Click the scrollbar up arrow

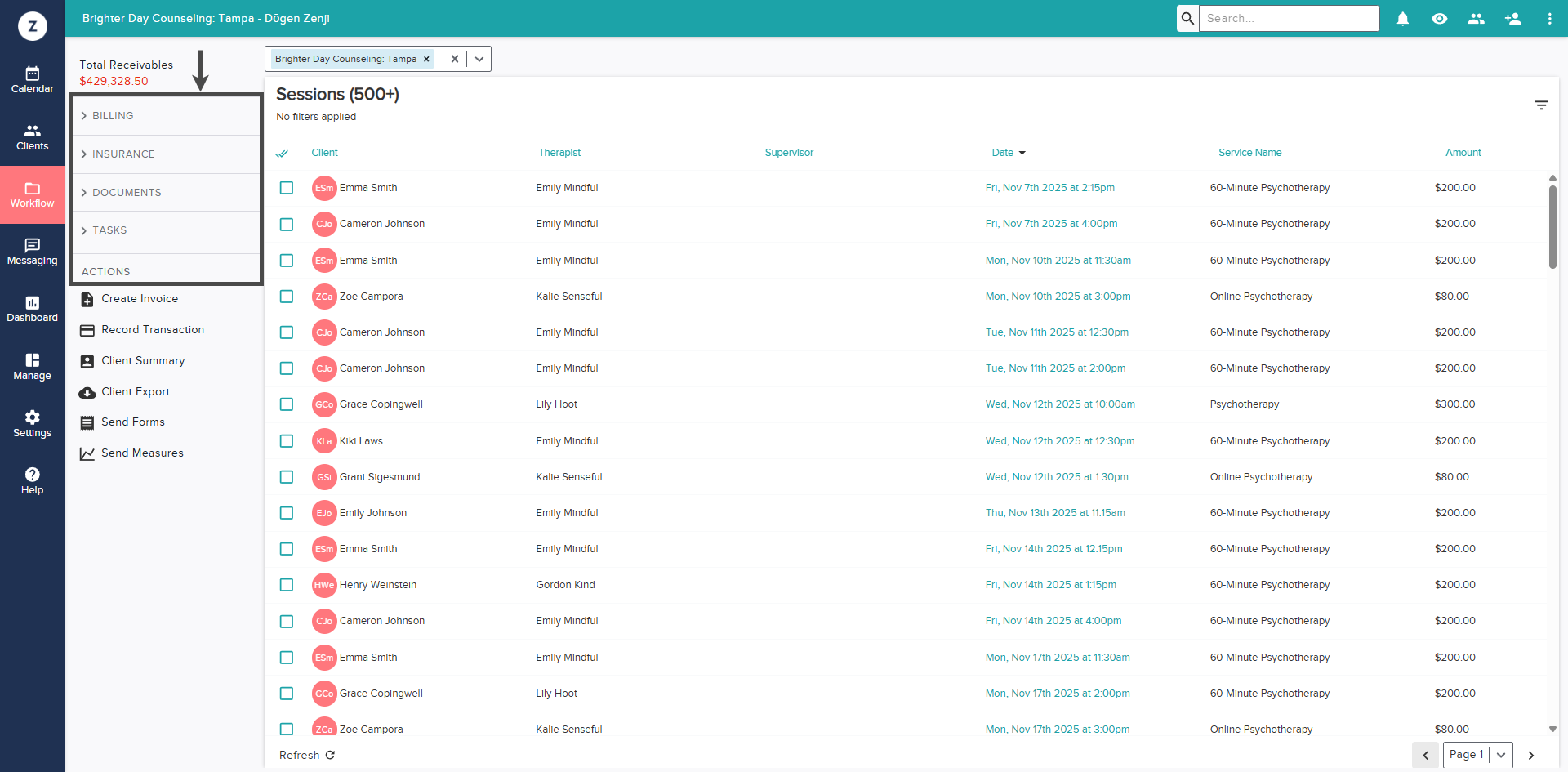[x=1552, y=177]
